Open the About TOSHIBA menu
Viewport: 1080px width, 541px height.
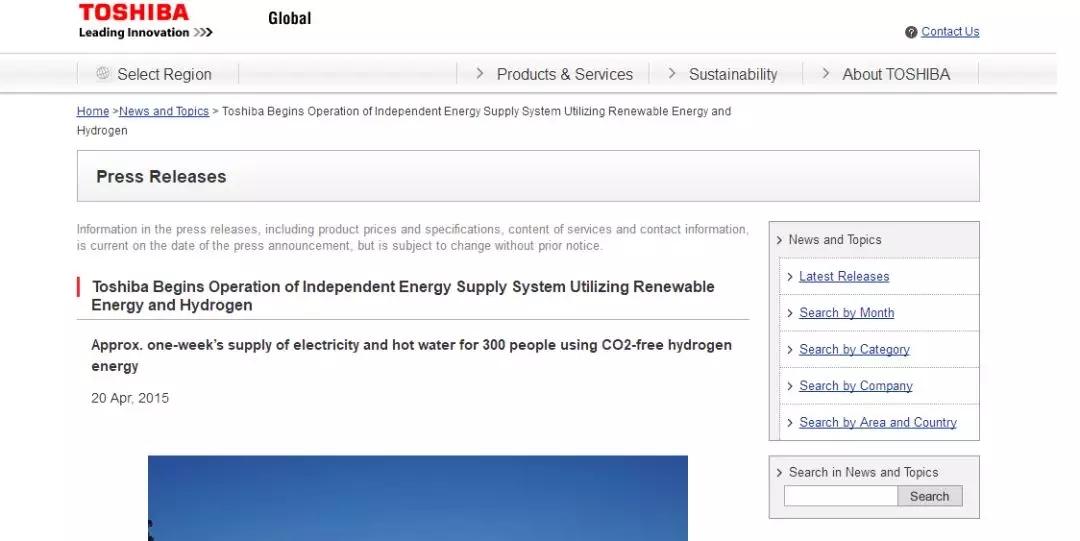tap(896, 74)
